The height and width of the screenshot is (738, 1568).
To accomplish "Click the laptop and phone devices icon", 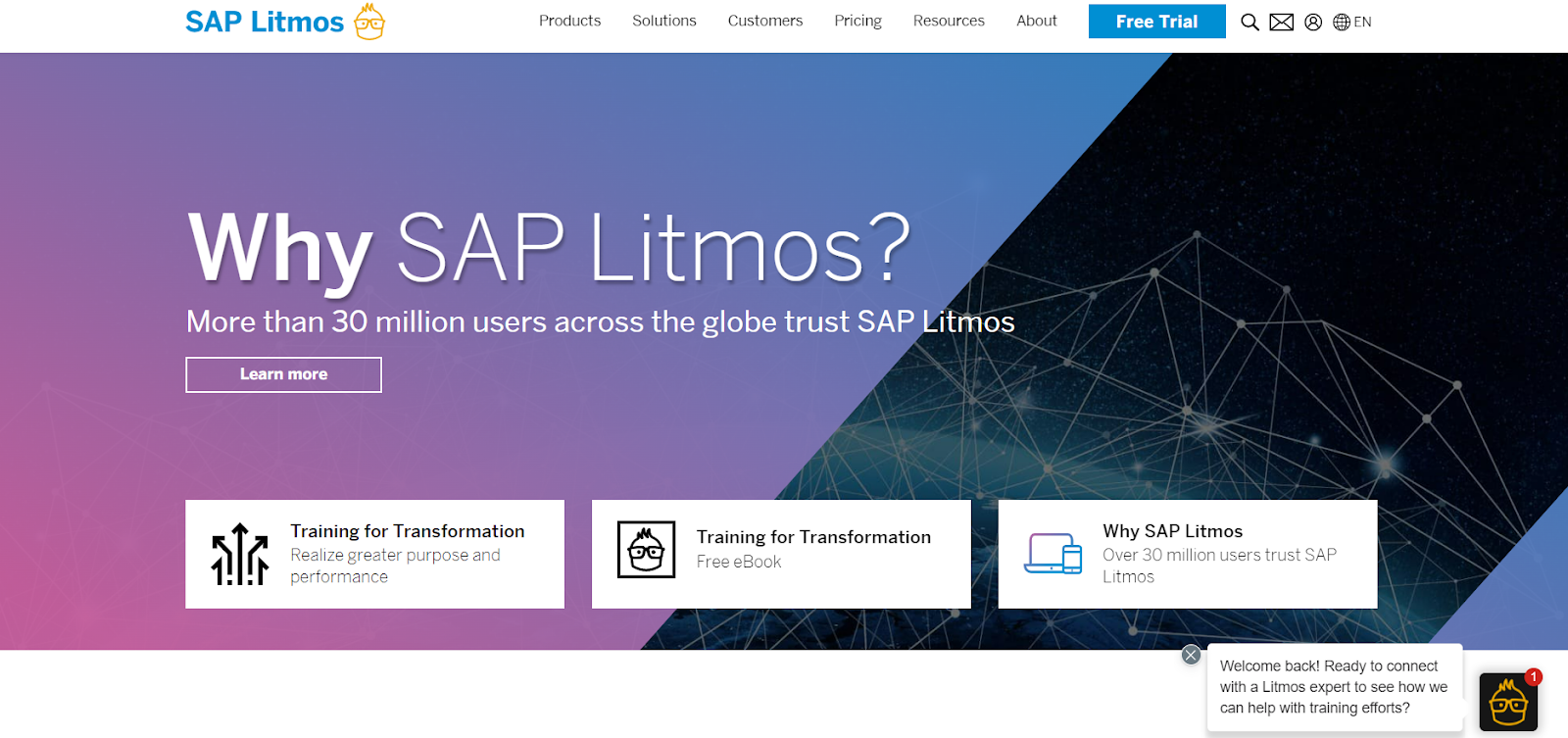I will pos(1053,554).
